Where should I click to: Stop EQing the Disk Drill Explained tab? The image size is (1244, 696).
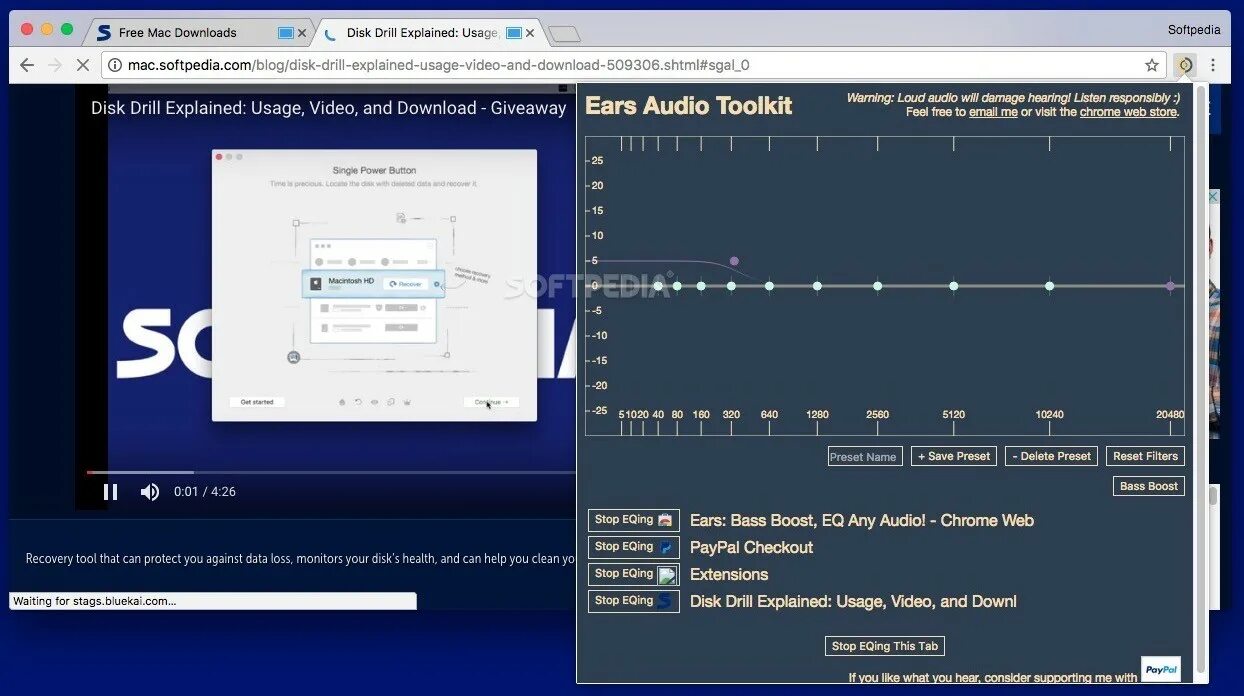pos(634,601)
